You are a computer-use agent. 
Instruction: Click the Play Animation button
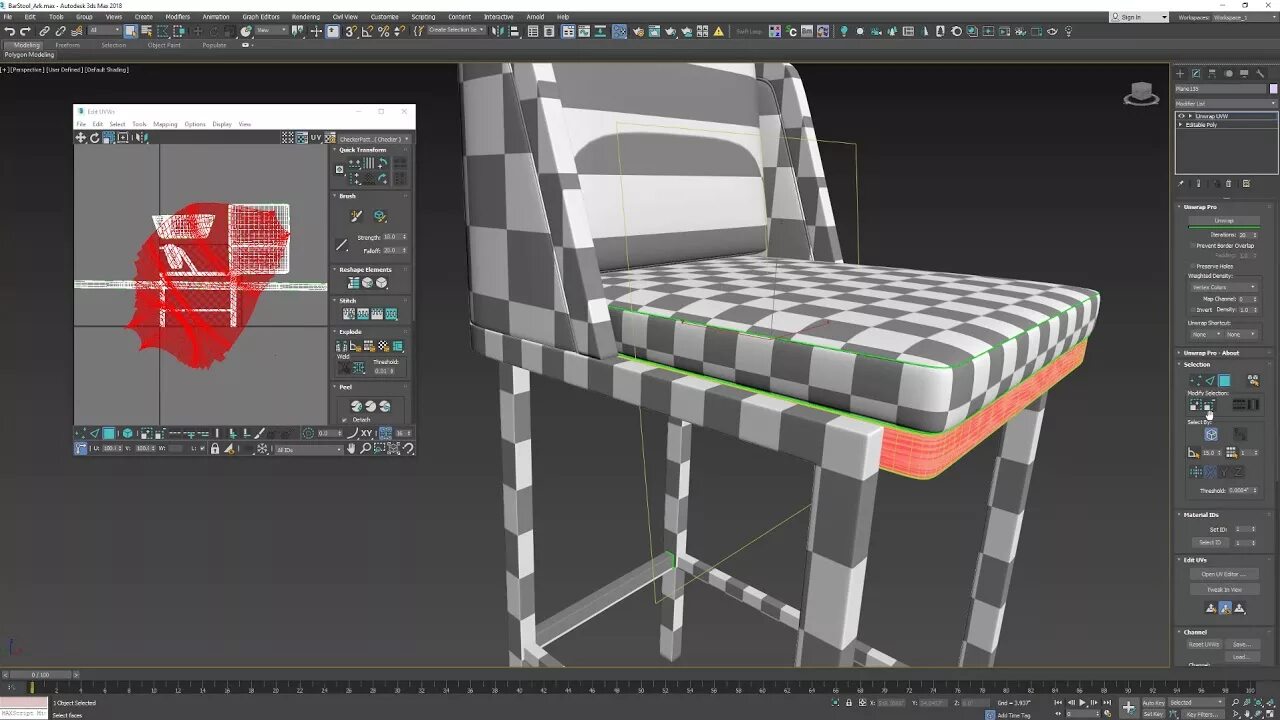coord(1083,703)
